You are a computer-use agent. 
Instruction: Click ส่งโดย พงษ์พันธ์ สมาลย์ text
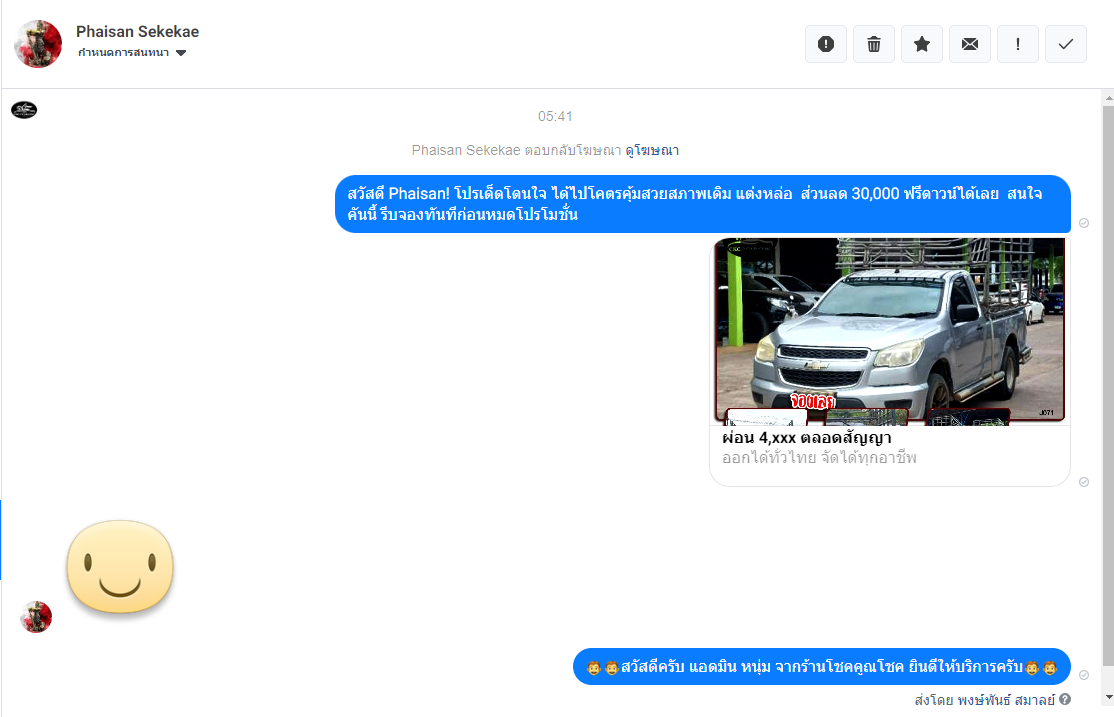985,700
